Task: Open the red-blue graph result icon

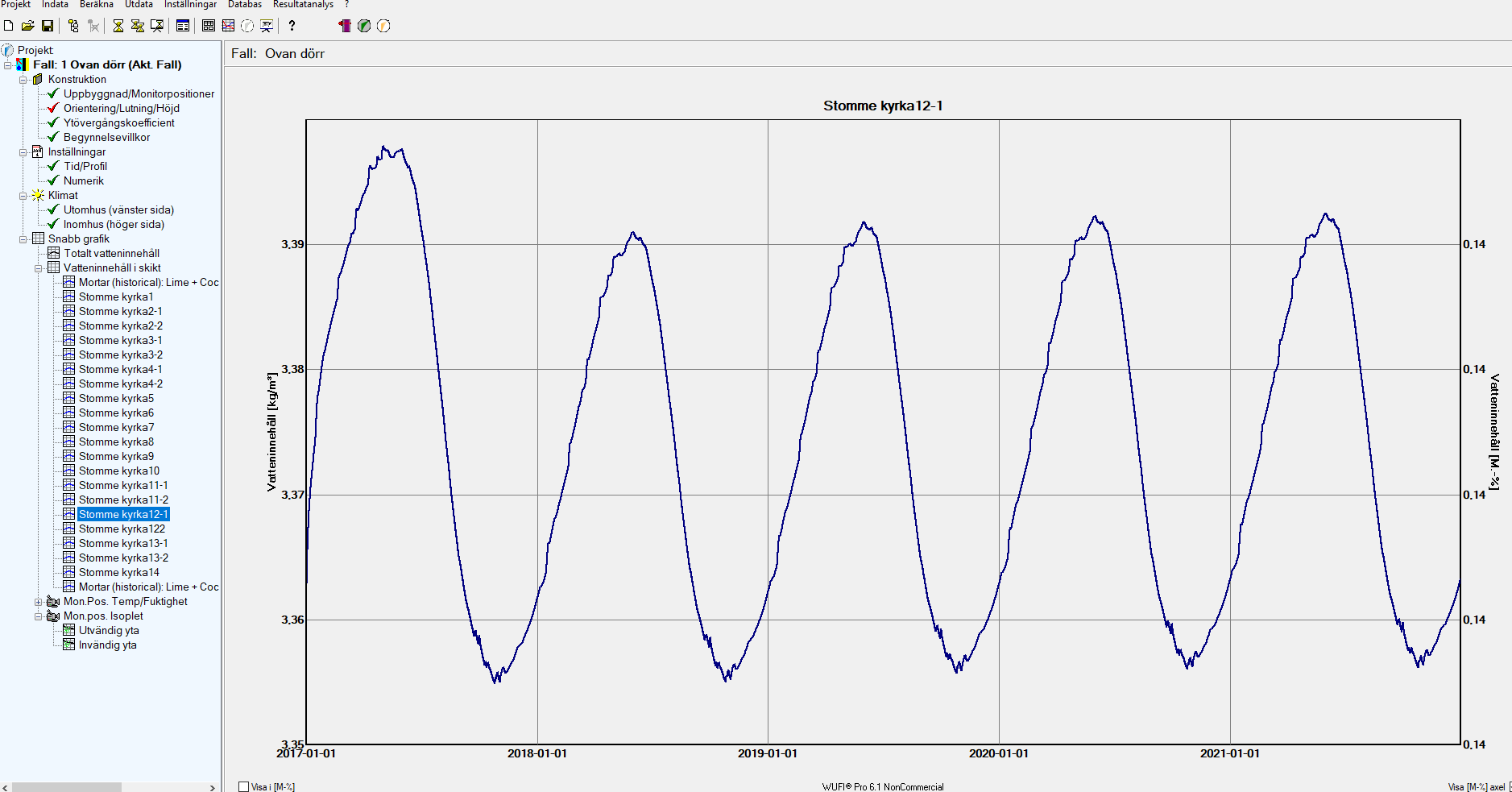Action: pyautogui.click(x=228, y=26)
